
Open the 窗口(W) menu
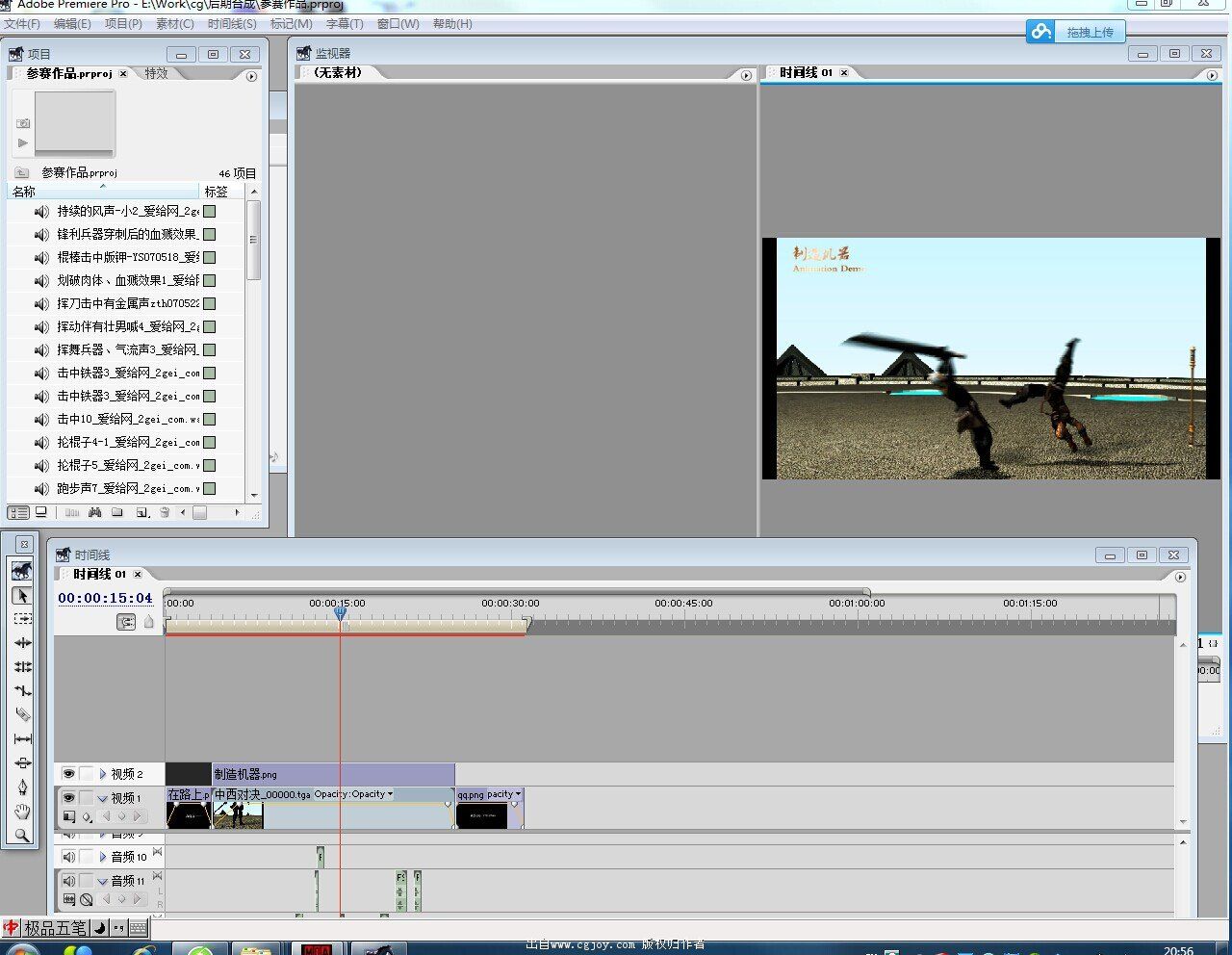point(398,24)
